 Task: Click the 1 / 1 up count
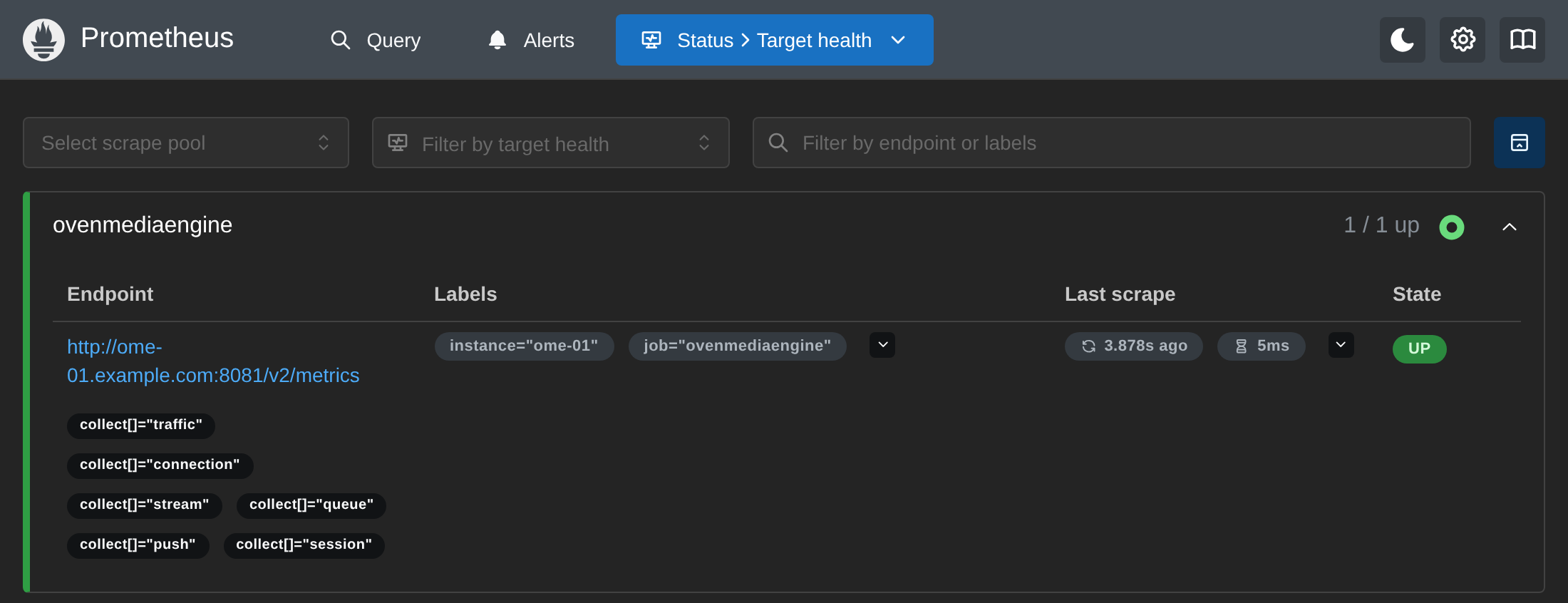coord(1381,225)
